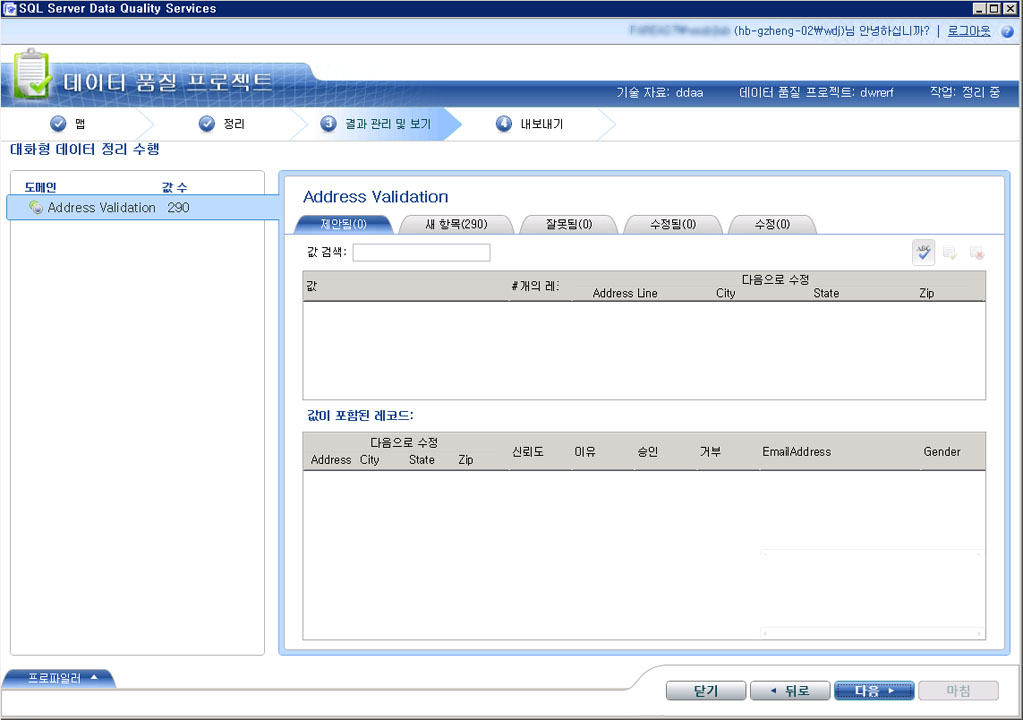Image resolution: width=1023 pixels, height=720 pixels.
Task: Switch to the 새 항목(290) tab
Action: pyautogui.click(x=456, y=224)
